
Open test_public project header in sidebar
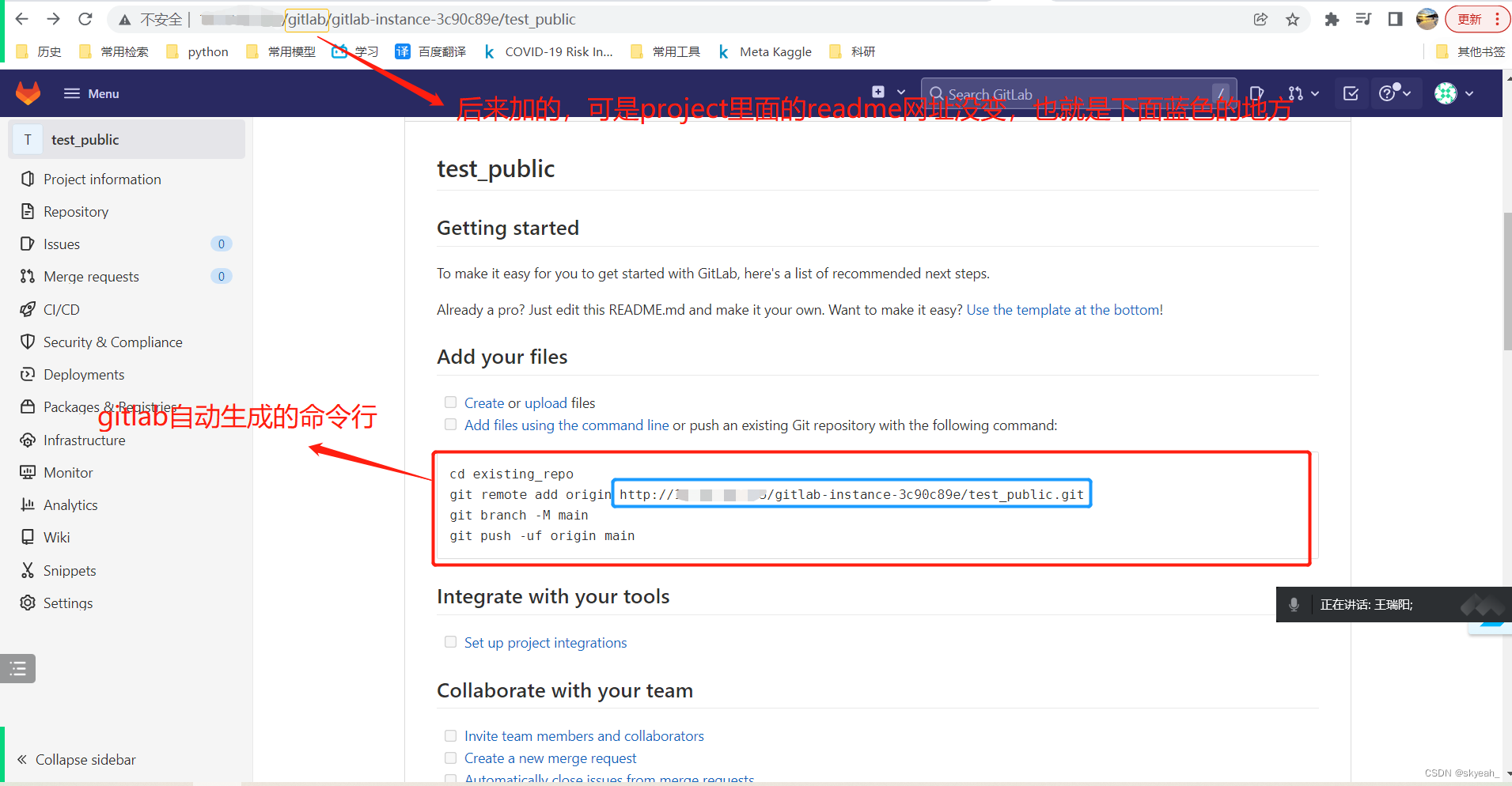pos(127,140)
